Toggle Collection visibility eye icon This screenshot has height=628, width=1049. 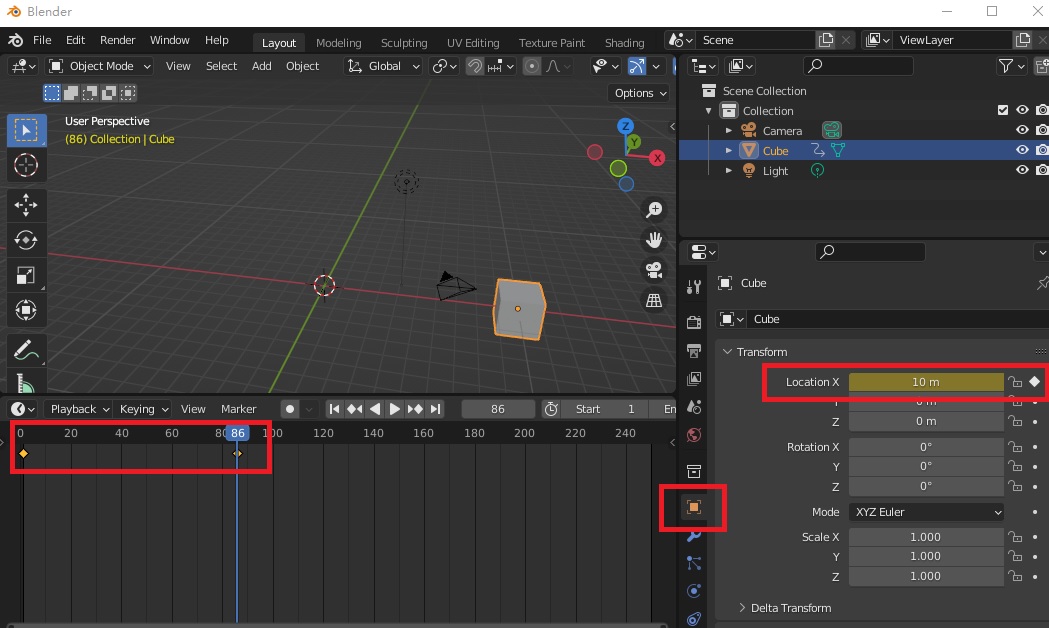(1022, 110)
